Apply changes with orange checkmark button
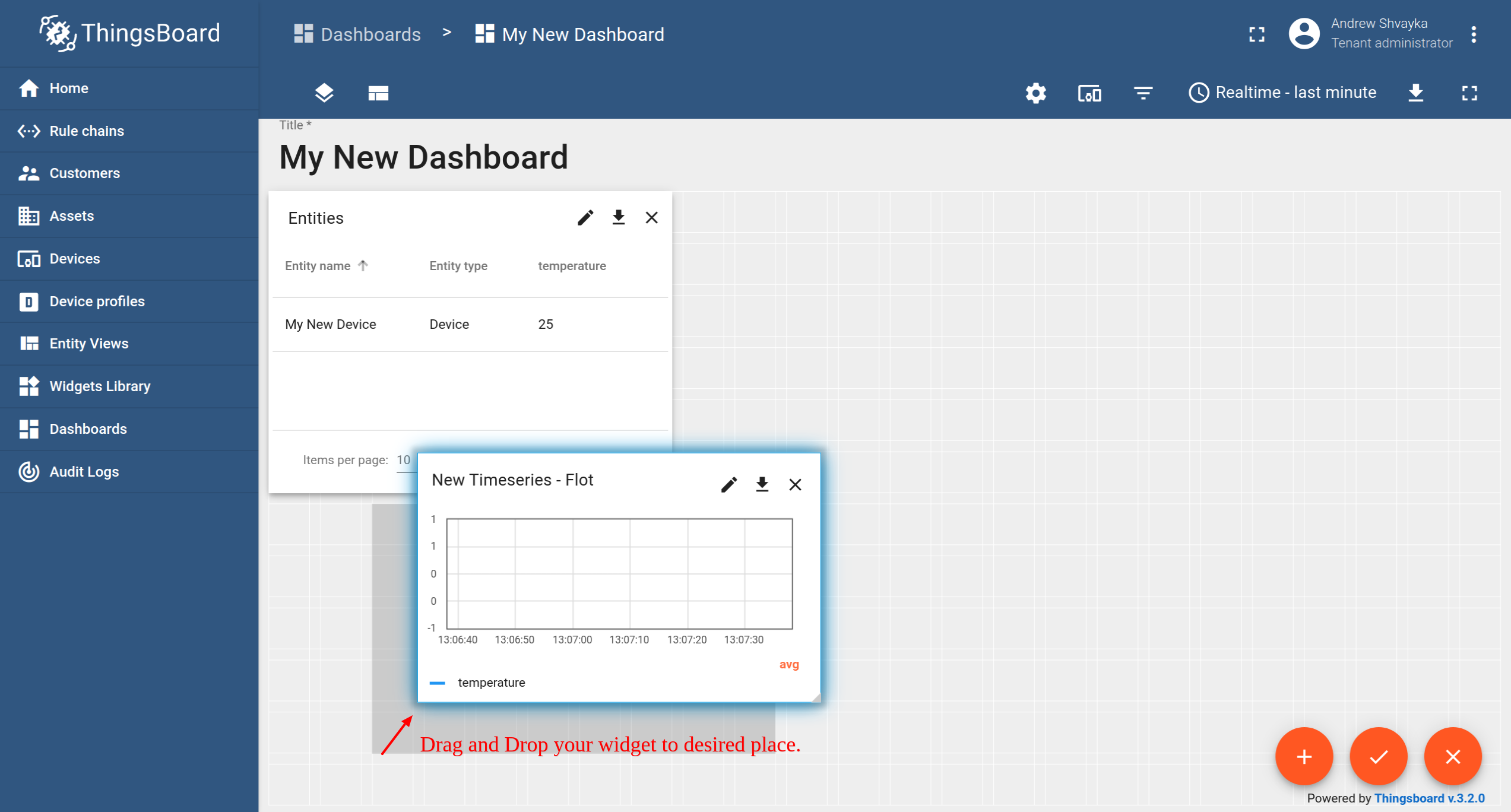The width and height of the screenshot is (1511, 812). (x=1378, y=757)
